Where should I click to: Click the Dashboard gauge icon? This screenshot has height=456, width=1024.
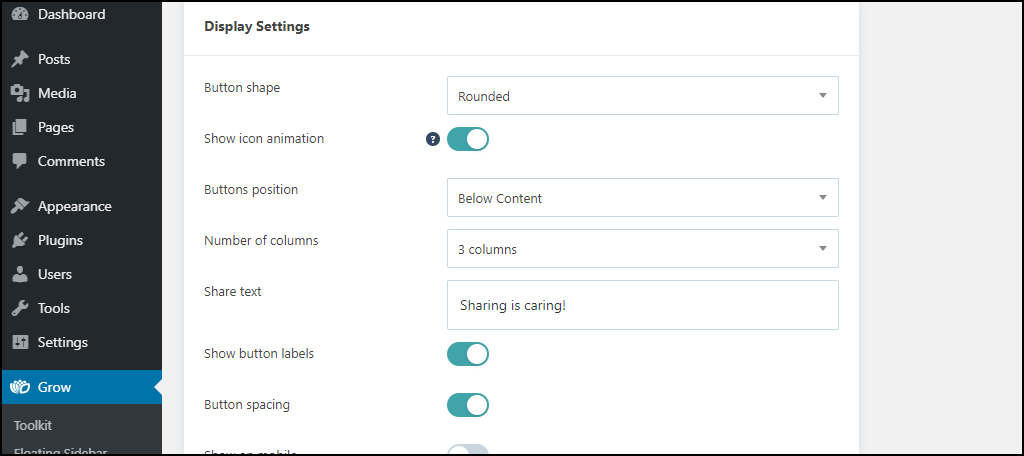point(20,14)
